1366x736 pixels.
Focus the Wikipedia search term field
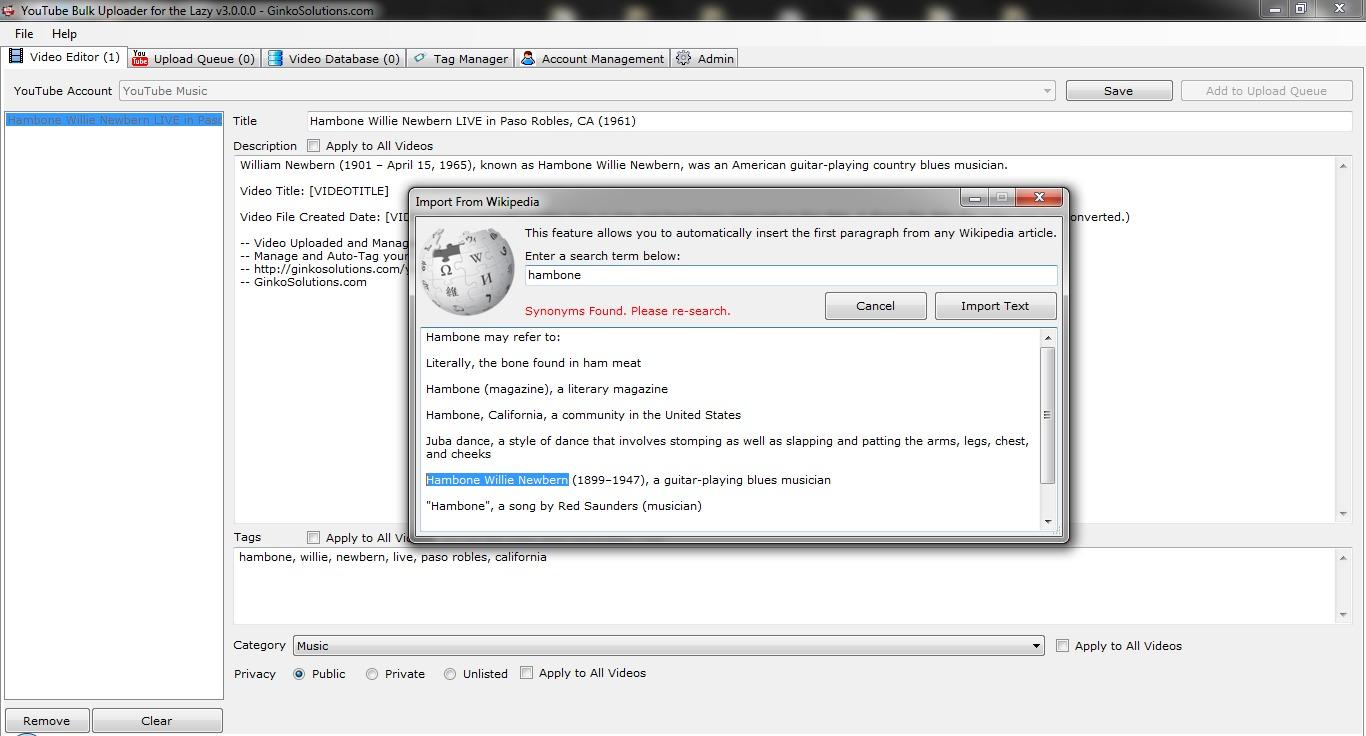(x=791, y=275)
